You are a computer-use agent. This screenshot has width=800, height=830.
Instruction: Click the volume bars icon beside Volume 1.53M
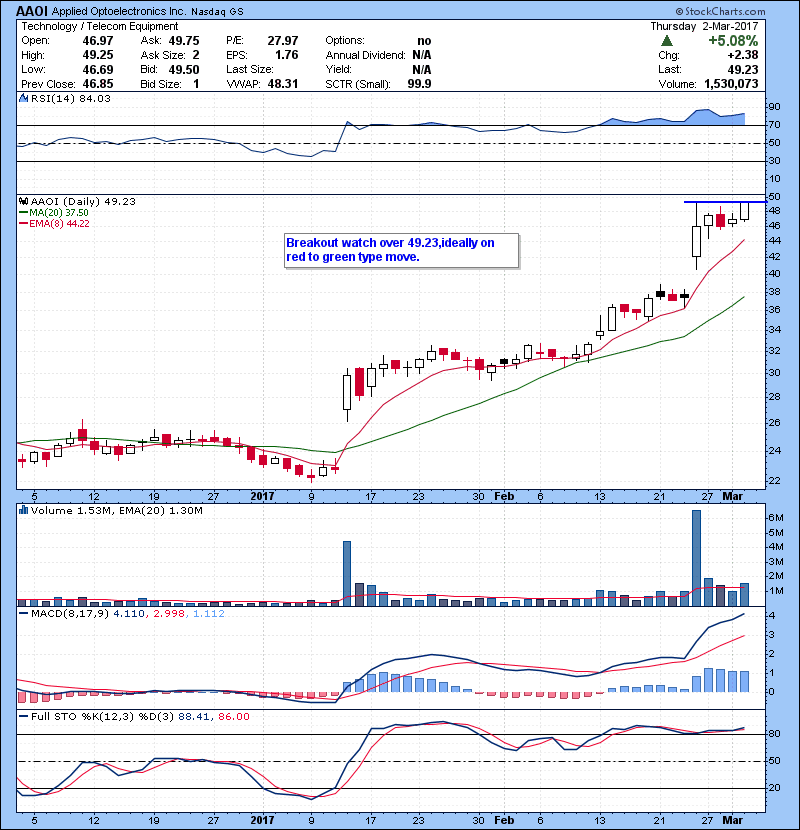[23, 510]
